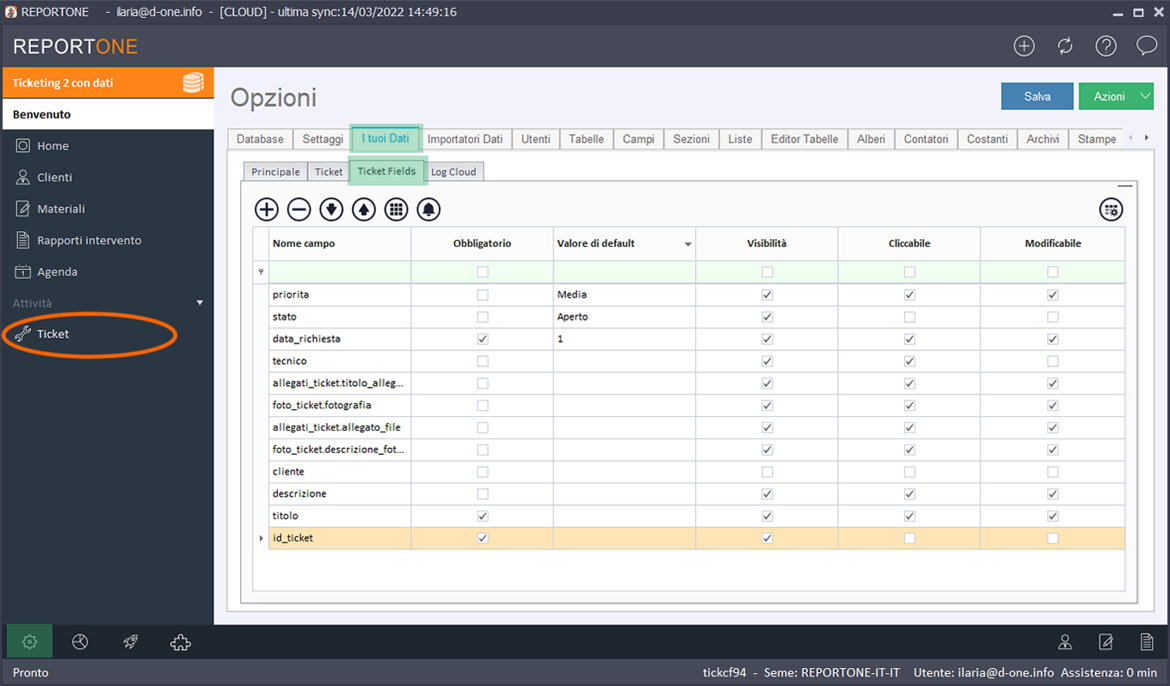Viewport: 1170px width, 686px height.
Task: Click the Nome campo filter field
Action: tap(340, 272)
